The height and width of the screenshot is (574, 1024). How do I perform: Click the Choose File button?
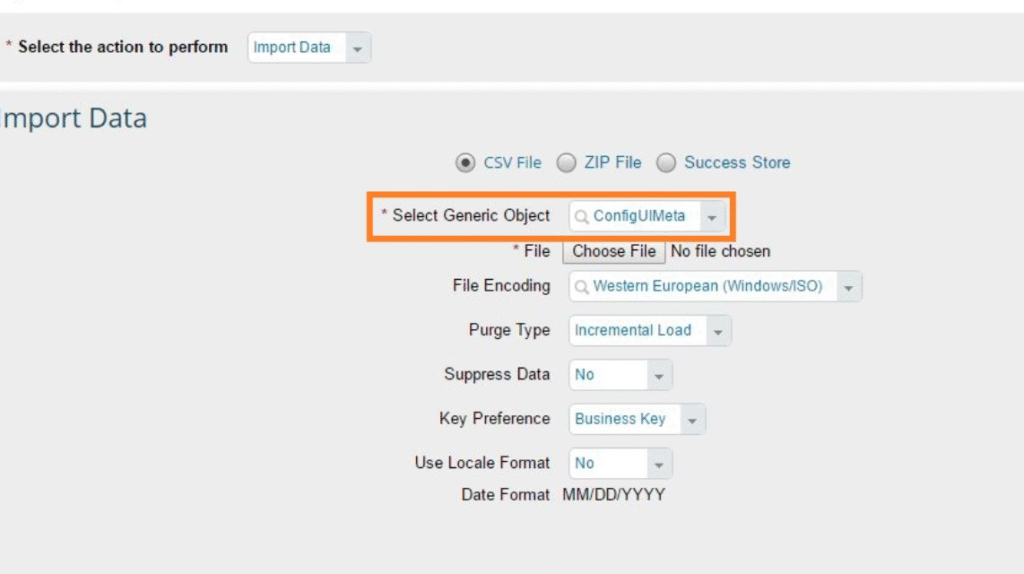coord(614,251)
